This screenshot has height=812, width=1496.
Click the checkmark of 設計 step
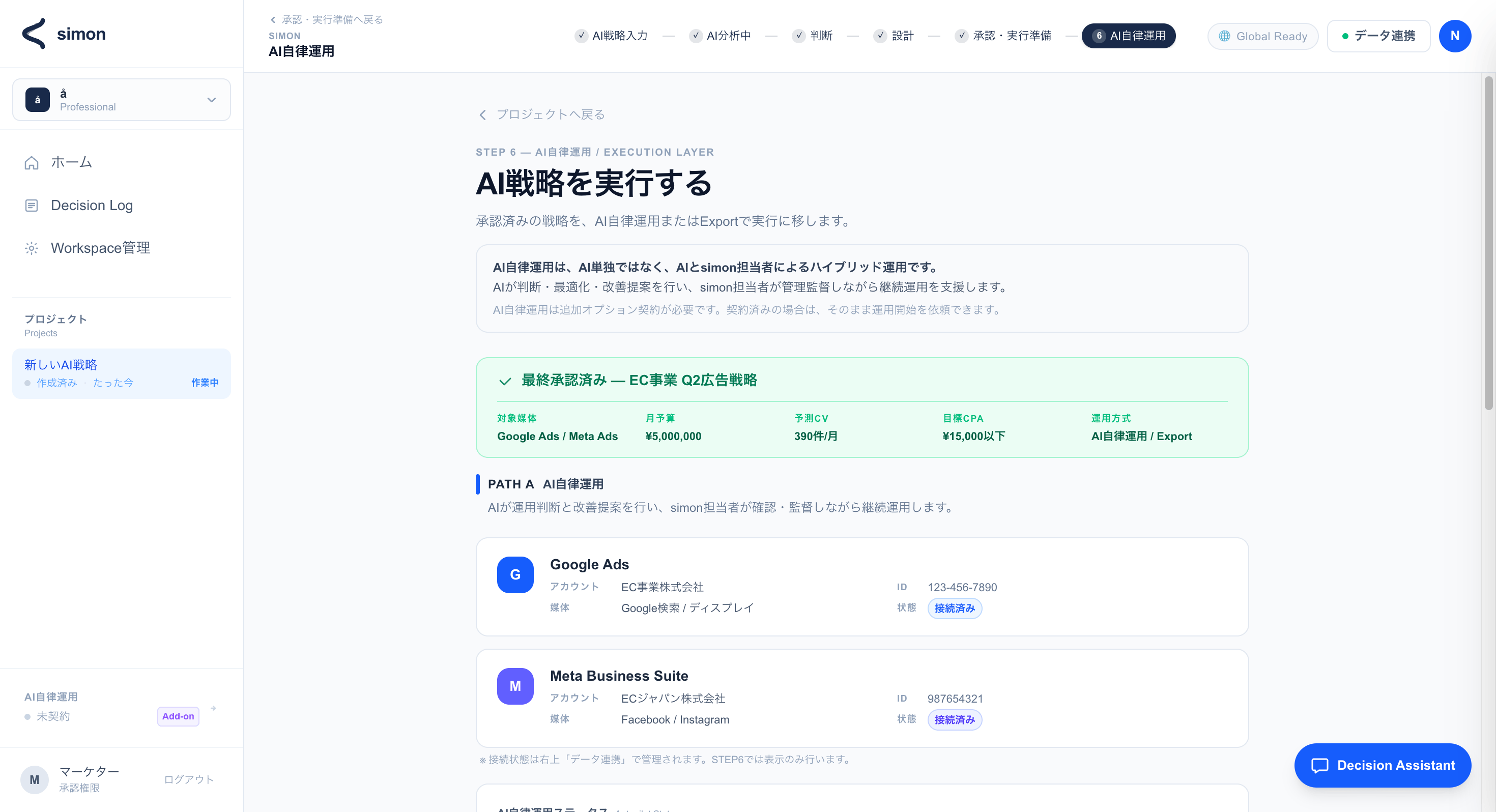[880, 36]
